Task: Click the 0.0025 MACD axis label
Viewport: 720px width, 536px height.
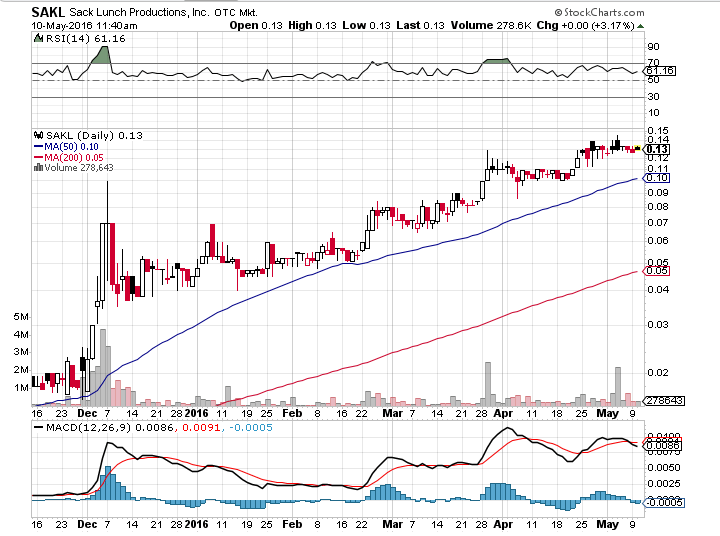Action: click(x=664, y=484)
